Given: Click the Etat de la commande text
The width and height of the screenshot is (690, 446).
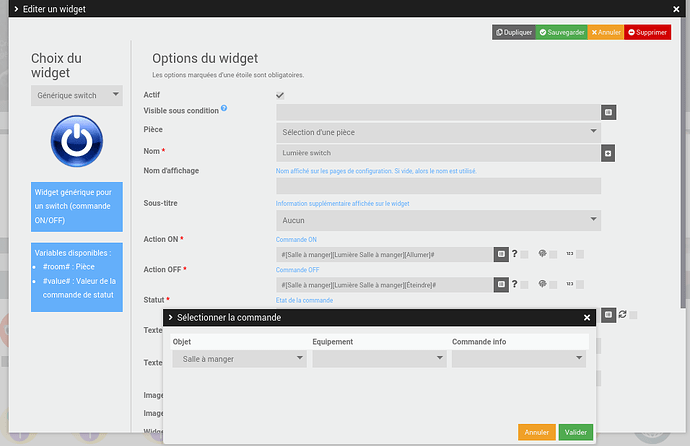Looking at the screenshot, I should coord(304,300).
